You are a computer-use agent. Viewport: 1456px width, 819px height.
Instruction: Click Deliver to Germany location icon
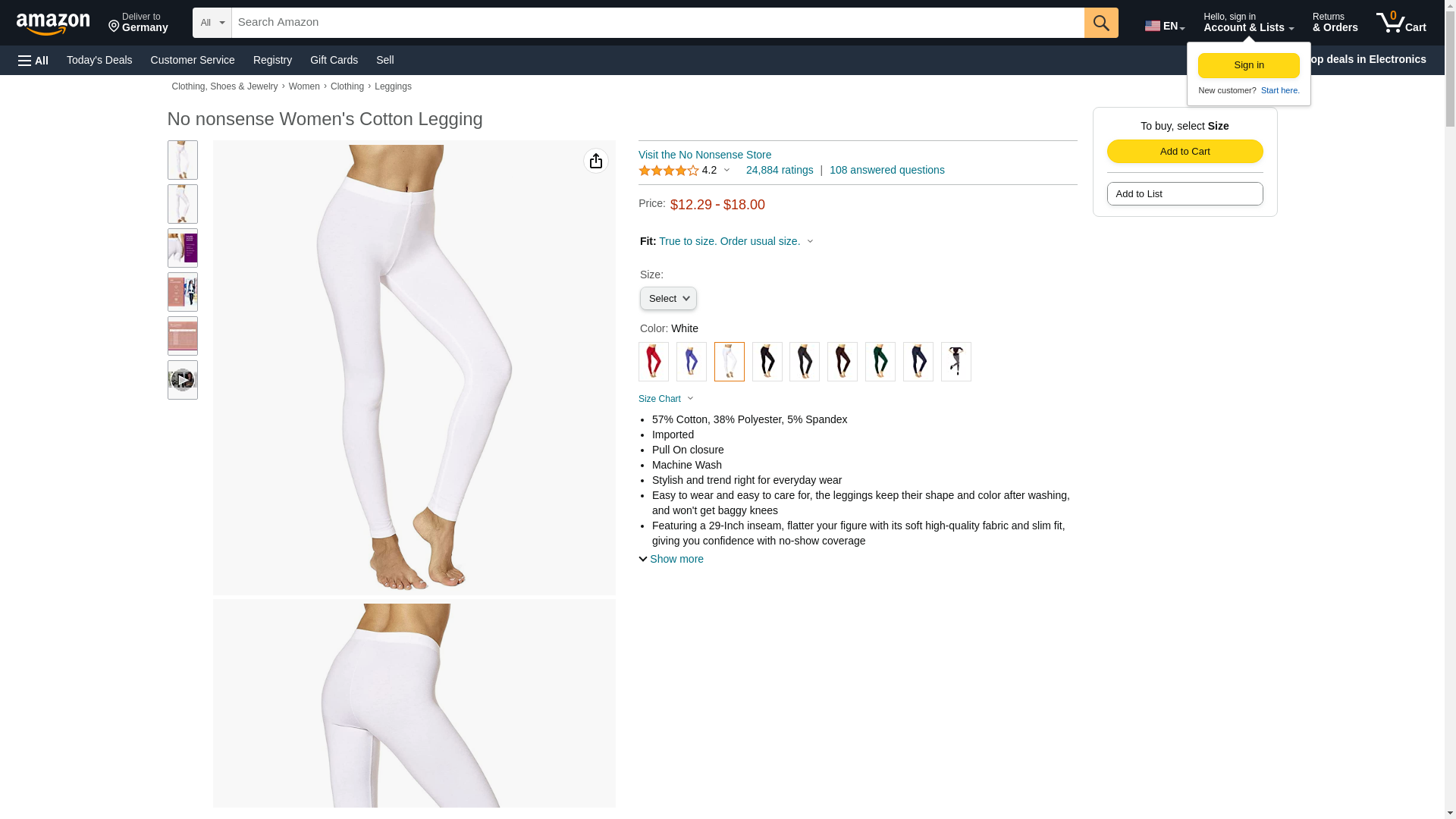[x=114, y=27]
